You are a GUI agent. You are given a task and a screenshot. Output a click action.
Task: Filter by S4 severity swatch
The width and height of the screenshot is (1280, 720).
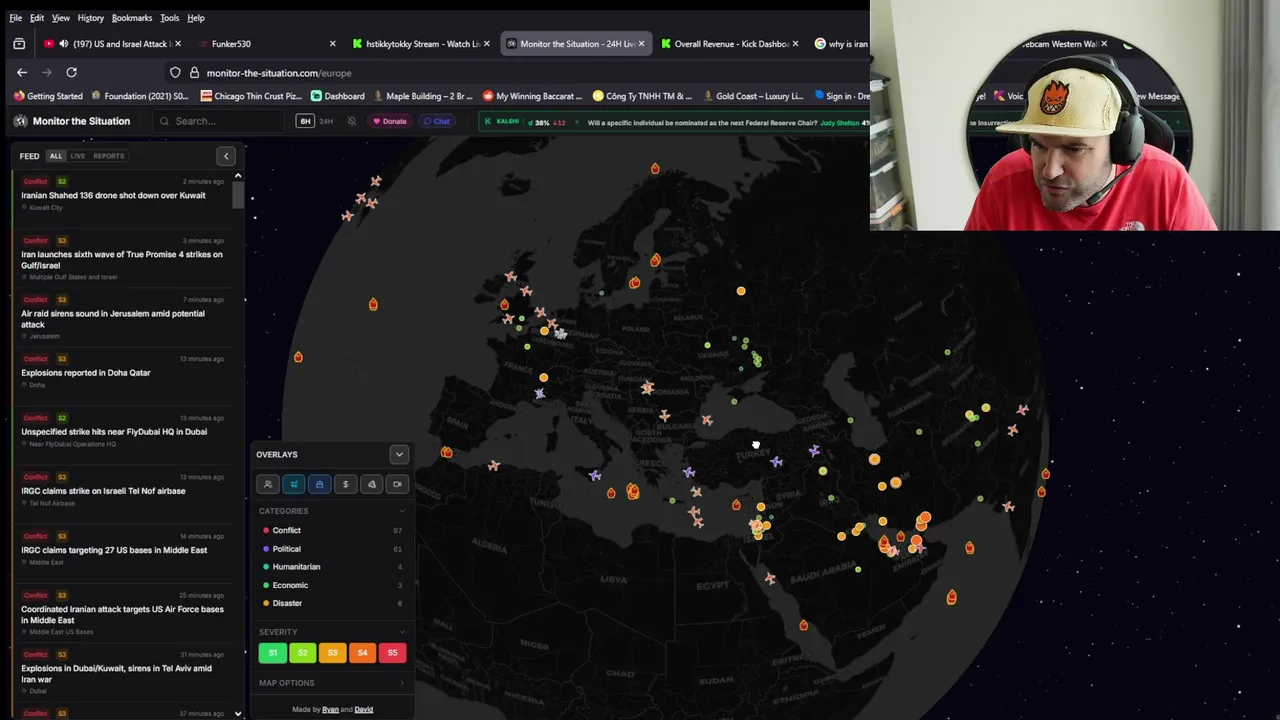tap(362, 653)
